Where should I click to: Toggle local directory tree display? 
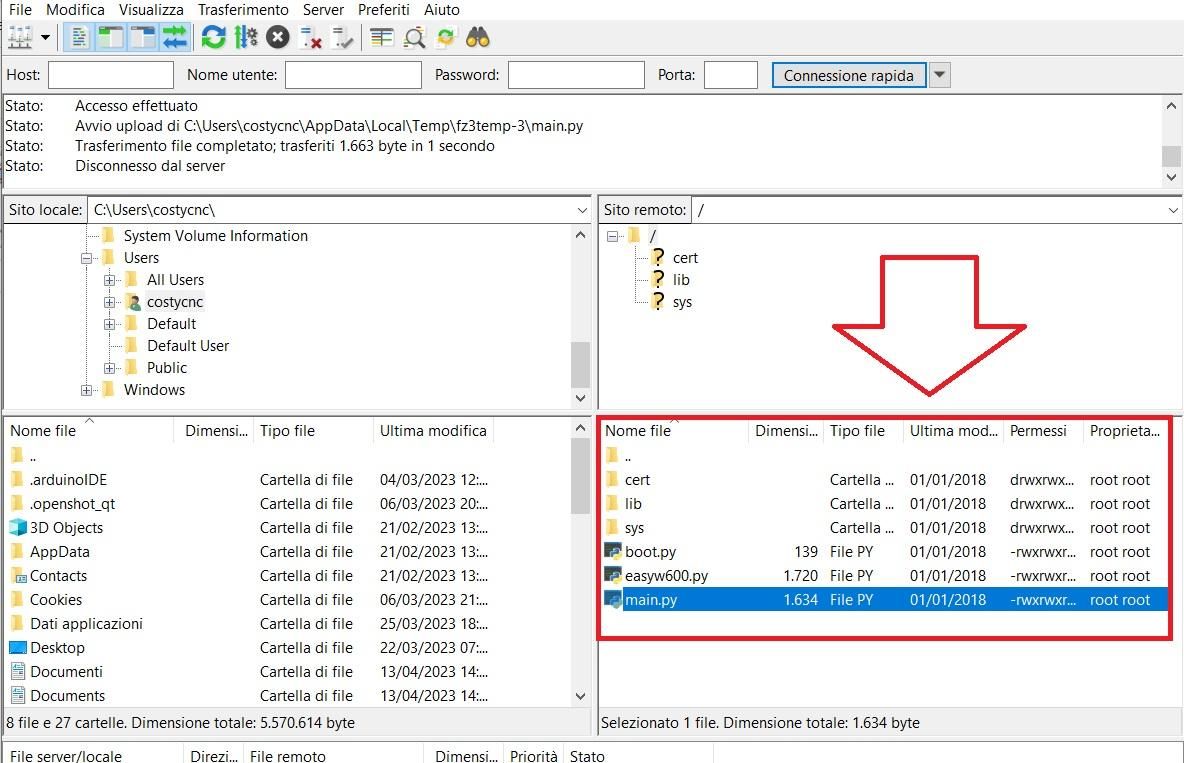coord(110,37)
